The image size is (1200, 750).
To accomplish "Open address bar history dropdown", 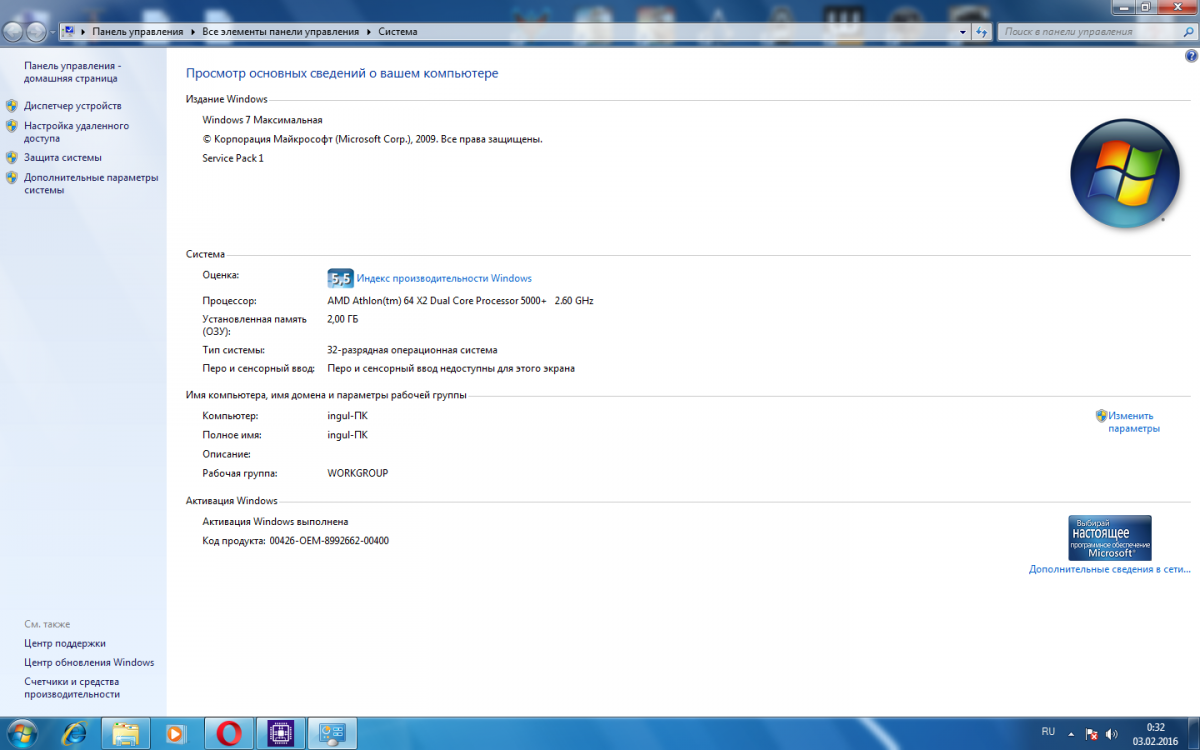I will [x=964, y=32].
